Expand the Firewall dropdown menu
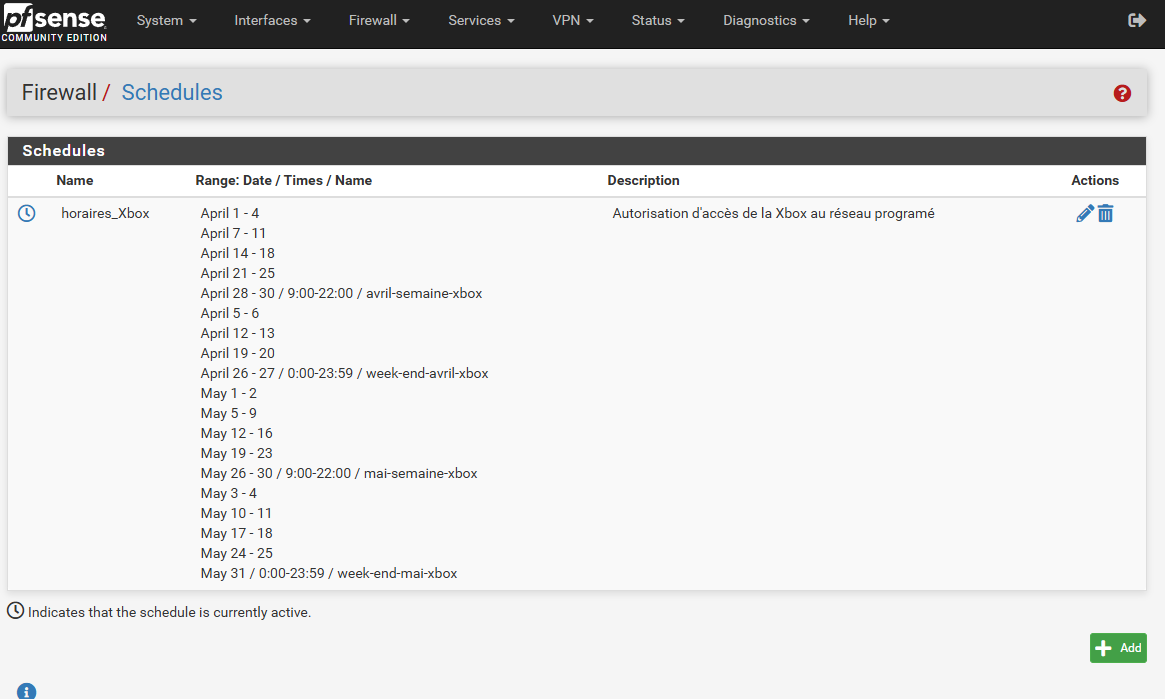The width and height of the screenshot is (1165, 699). [x=379, y=20]
